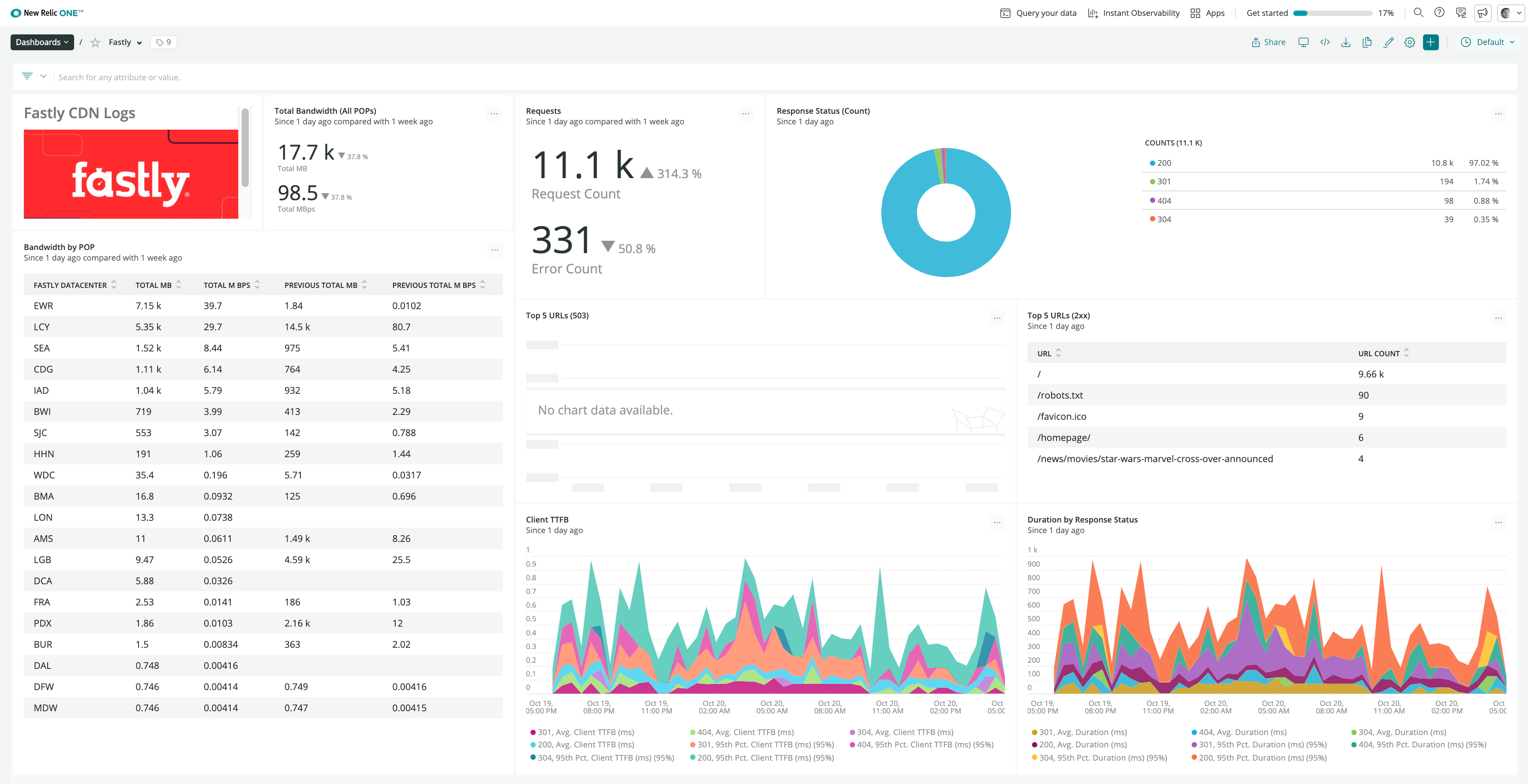Star the Fastly dashboard as favorite
1528x784 pixels.
(95, 42)
